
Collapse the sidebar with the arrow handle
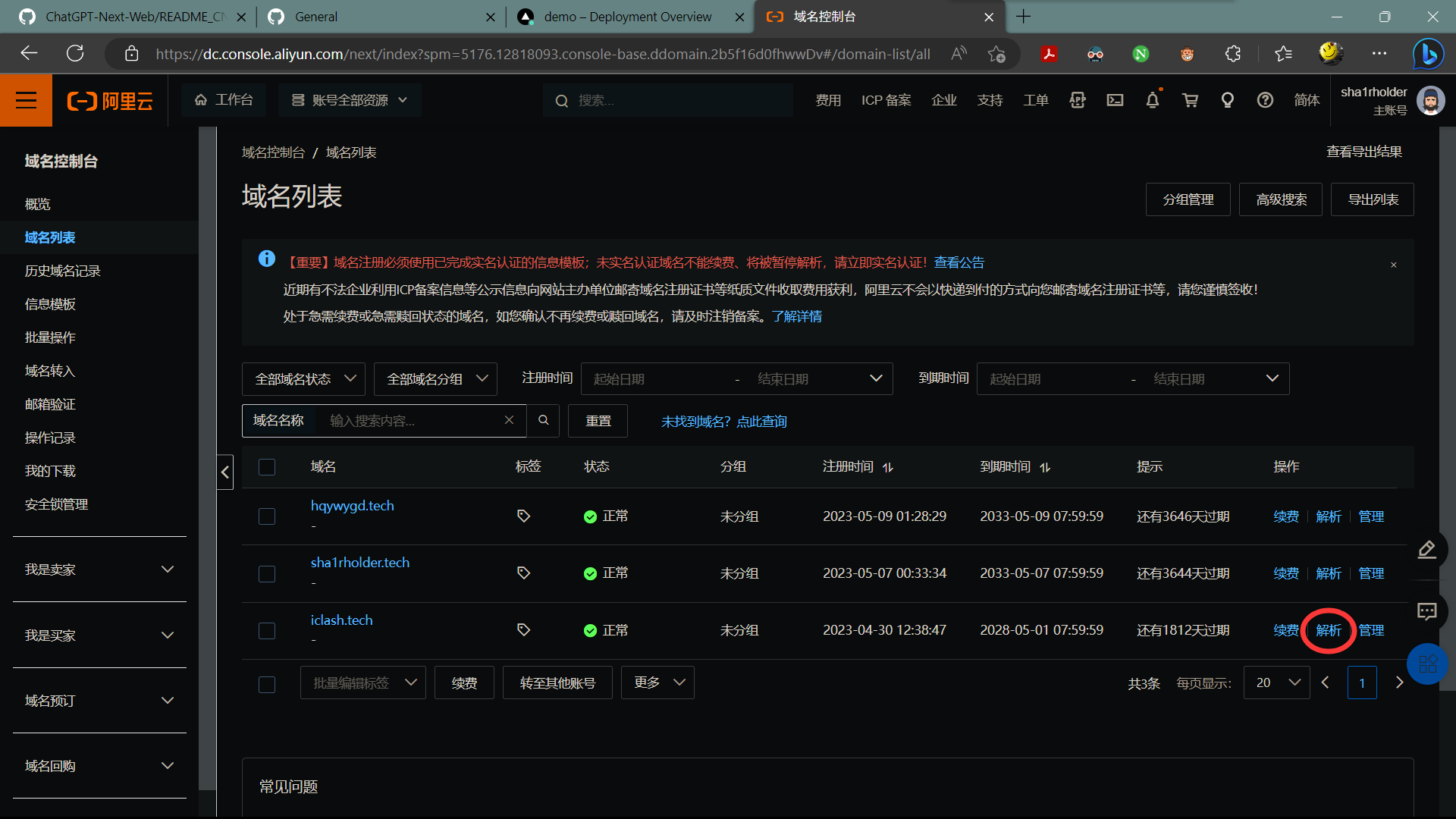[x=225, y=472]
